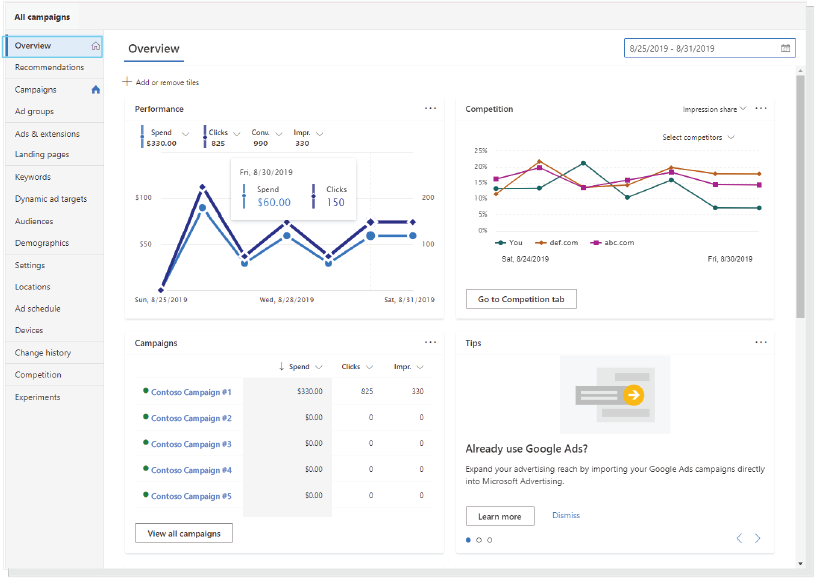Open Landing pages in the left navigation

coord(42,155)
